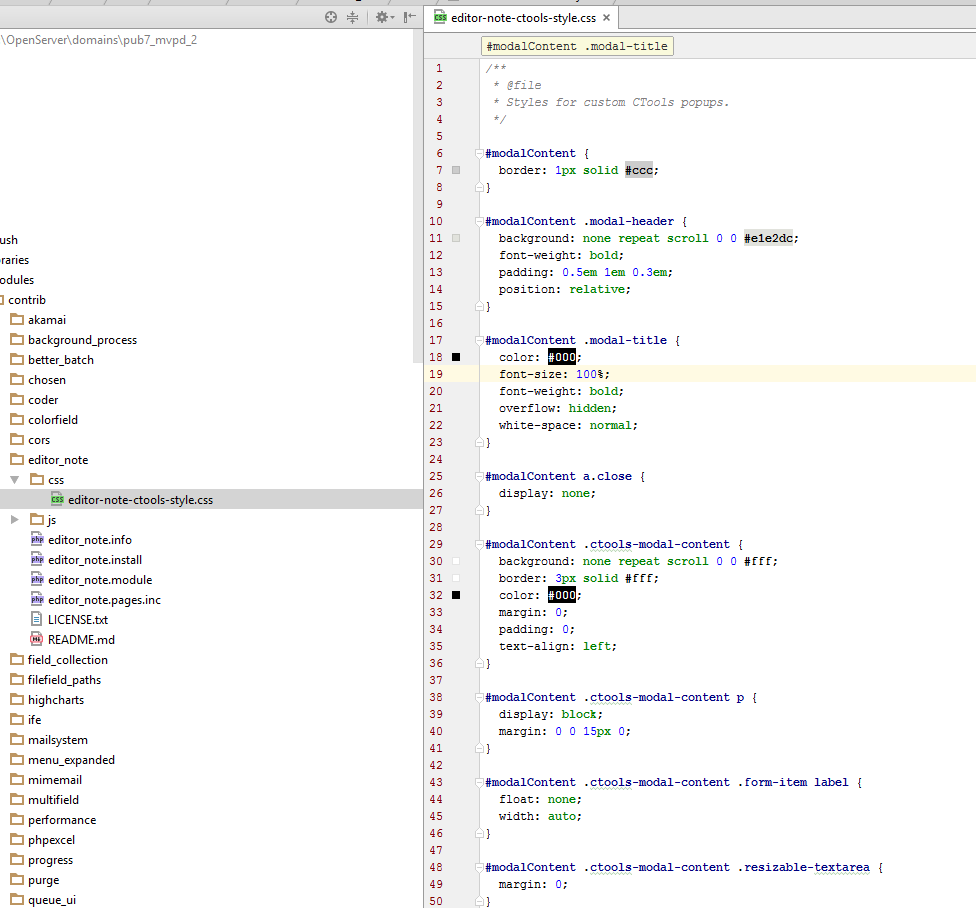The width and height of the screenshot is (976, 908).
Task: Close the editor-note-ctools-style.css tab
Action: click(606, 18)
